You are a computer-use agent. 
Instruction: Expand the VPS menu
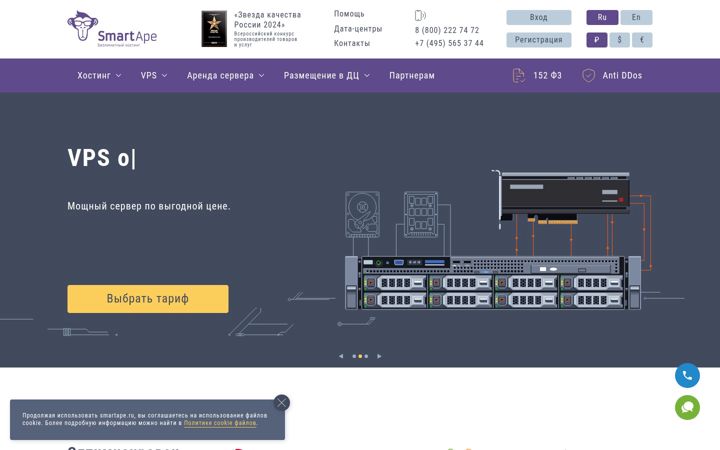click(154, 75)
